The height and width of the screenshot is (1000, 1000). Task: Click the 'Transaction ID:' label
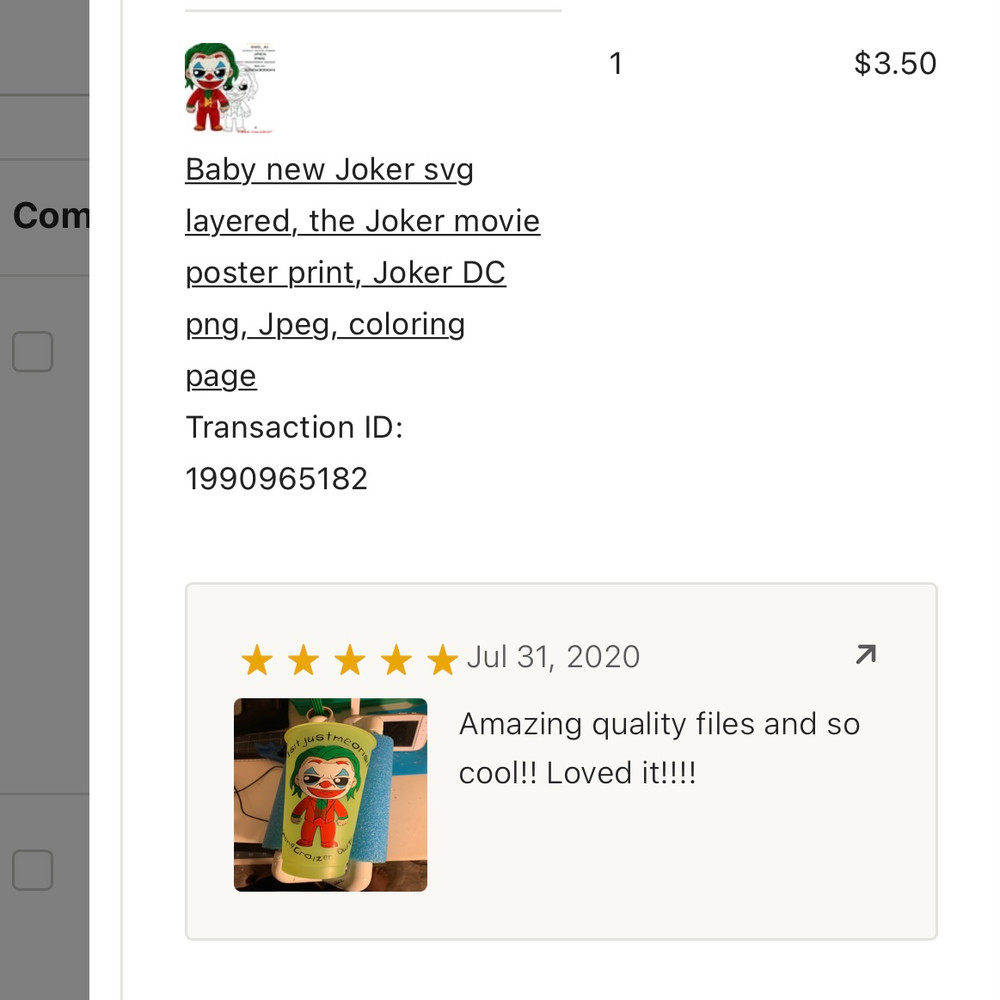[x=294, y=428]
